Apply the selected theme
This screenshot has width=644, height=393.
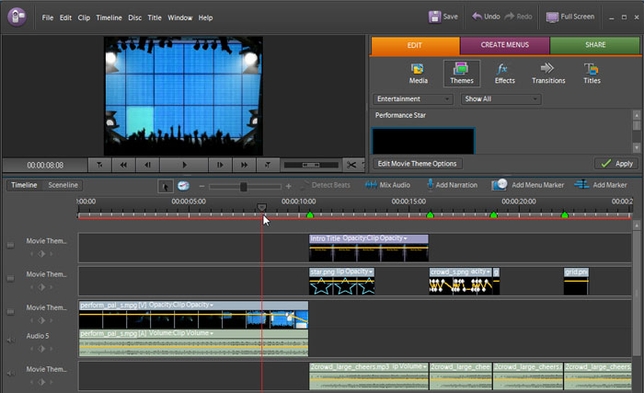(x=616, y=163)
